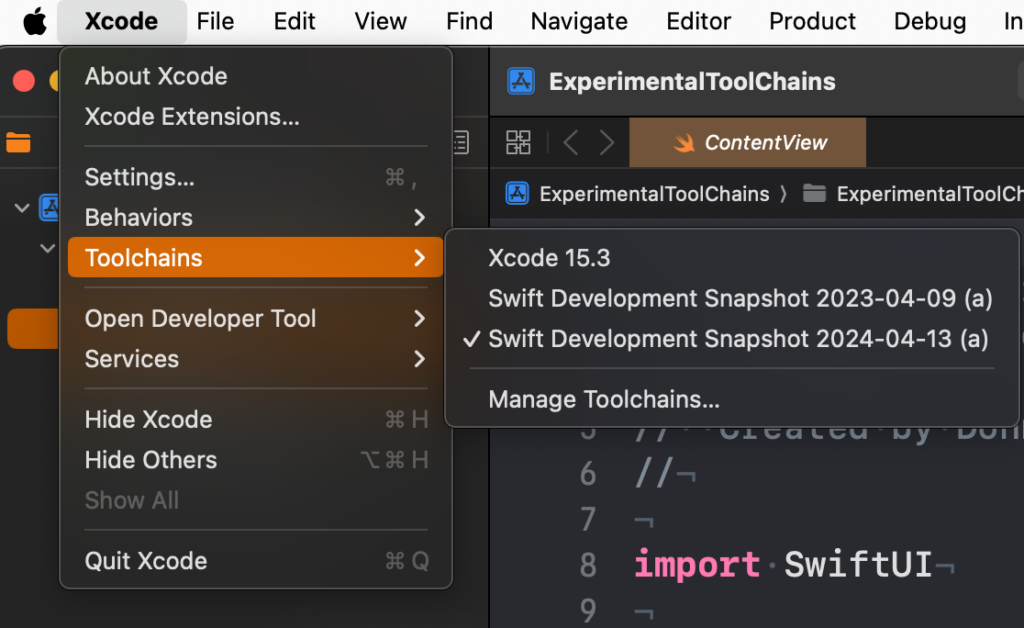
Task: Open the Xcode menu in menu bar
Action: 121,22
